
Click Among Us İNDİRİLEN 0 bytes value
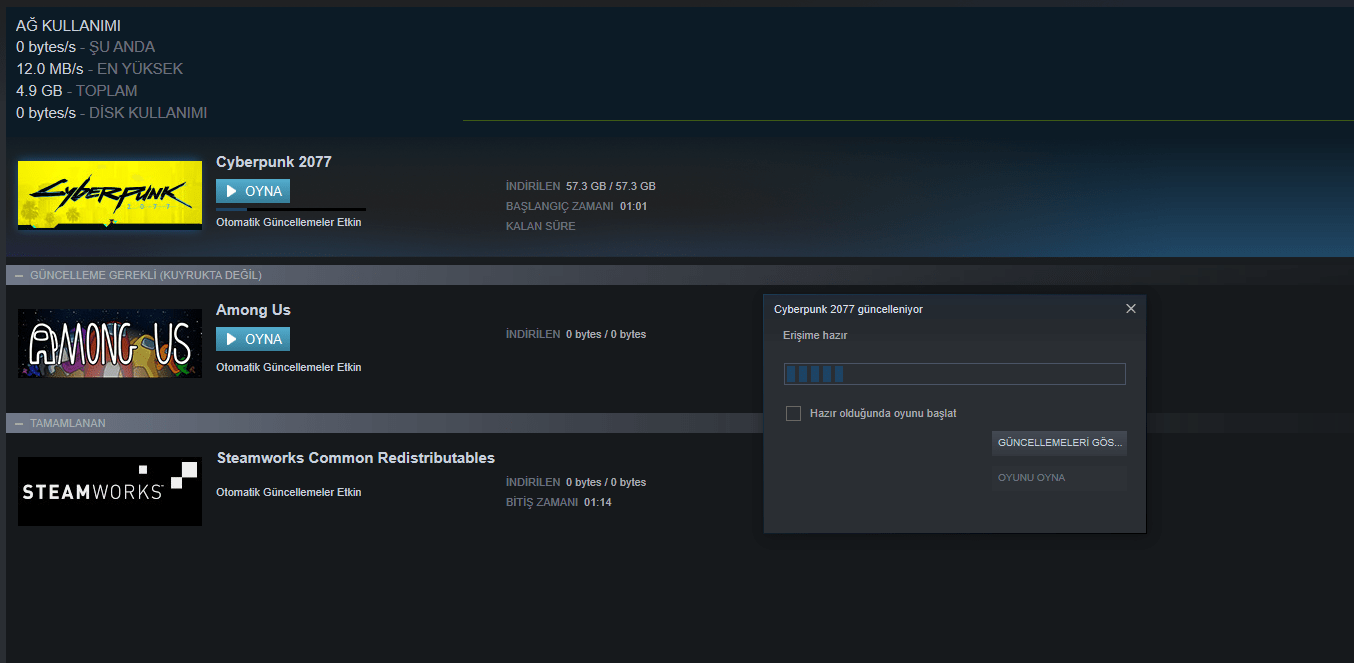coord(606,334)
